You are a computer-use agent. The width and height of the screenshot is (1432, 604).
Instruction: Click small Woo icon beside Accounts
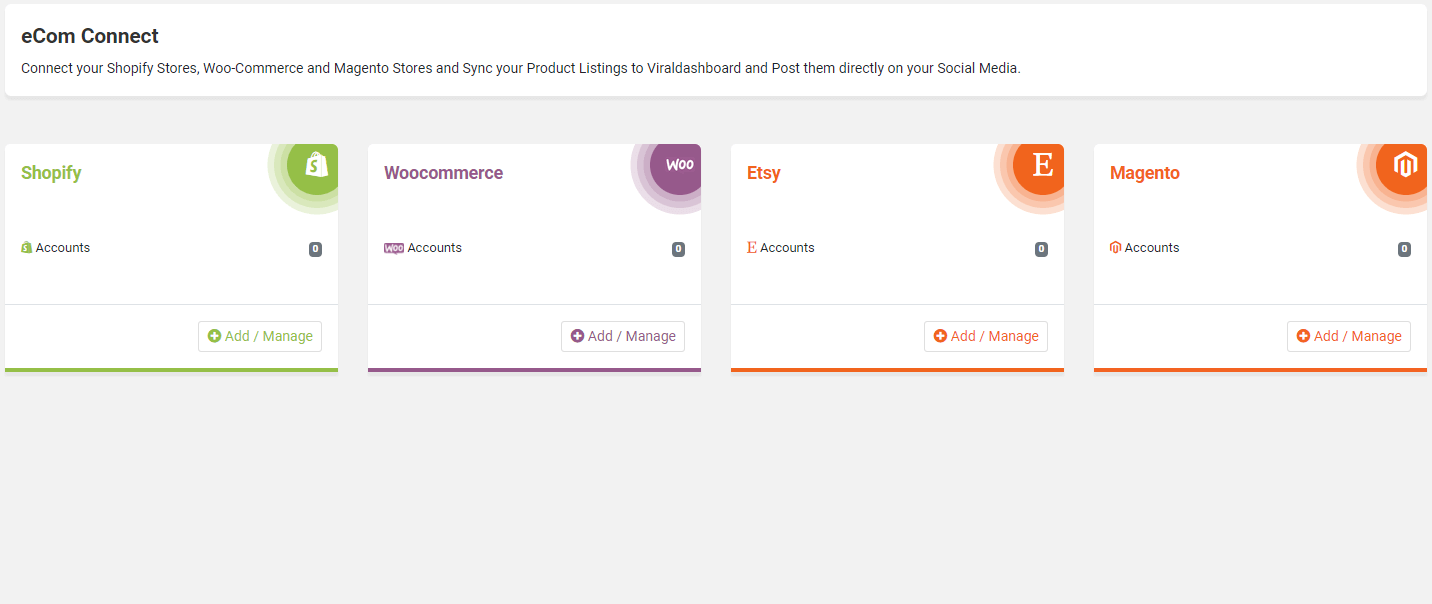[x=394, y=248]
